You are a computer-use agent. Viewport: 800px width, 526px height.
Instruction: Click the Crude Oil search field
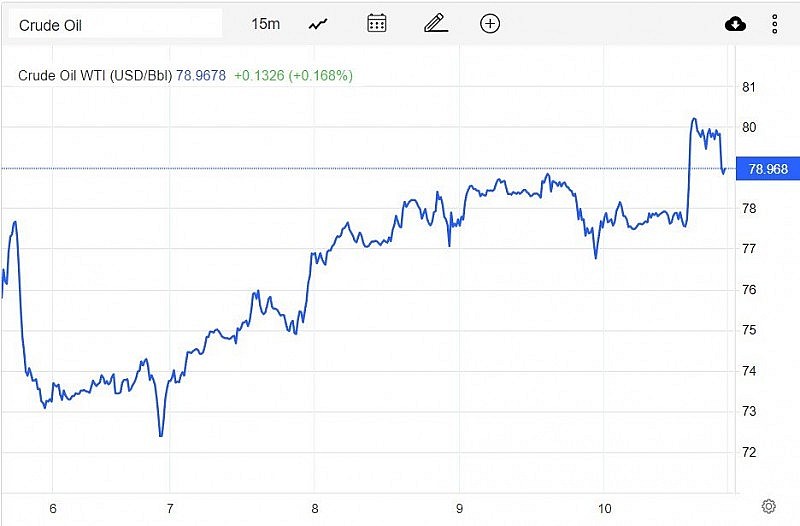coord(115,24)
